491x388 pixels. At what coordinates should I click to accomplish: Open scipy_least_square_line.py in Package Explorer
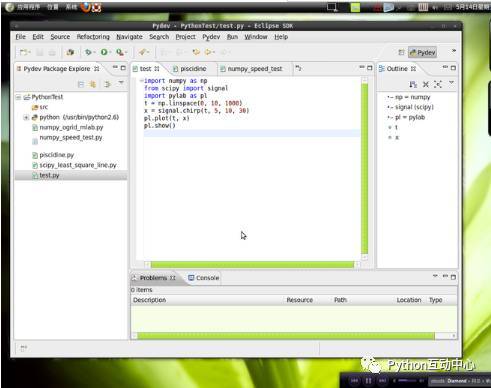74,165
